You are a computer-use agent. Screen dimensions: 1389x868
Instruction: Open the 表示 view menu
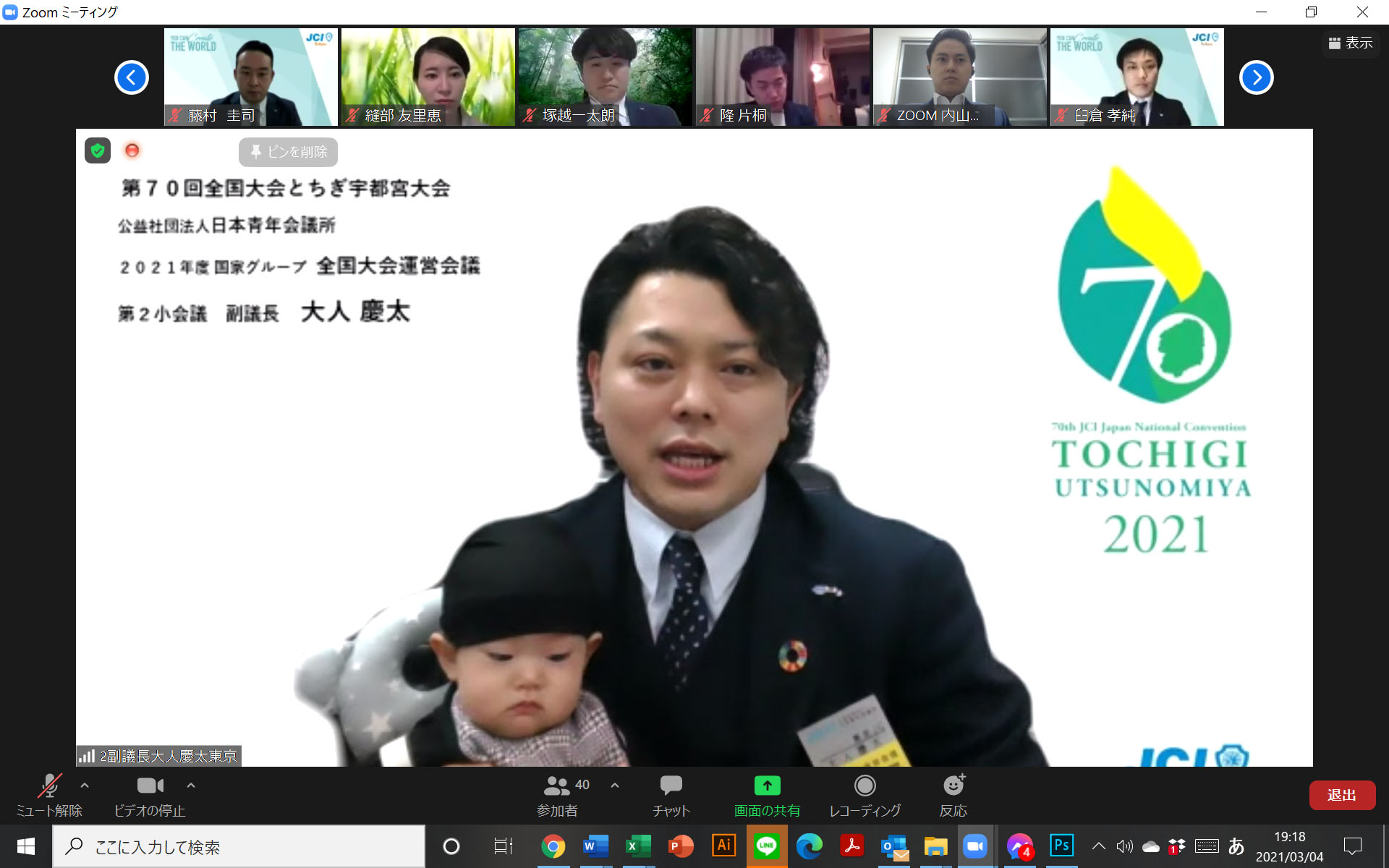tap(1350, 43)
